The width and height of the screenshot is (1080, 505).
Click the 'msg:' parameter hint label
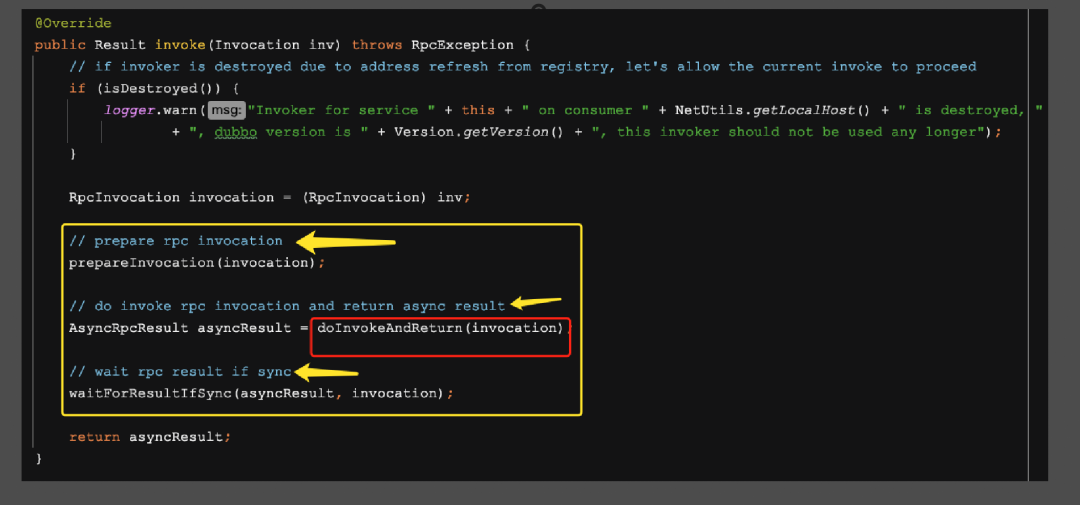(227, 110)
